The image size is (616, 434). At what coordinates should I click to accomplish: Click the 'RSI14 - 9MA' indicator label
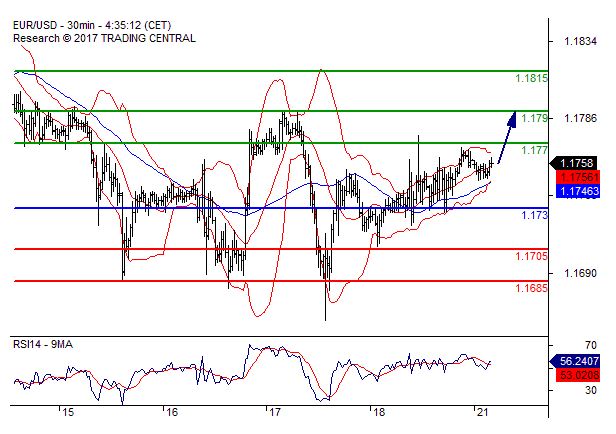pos(43,344)
